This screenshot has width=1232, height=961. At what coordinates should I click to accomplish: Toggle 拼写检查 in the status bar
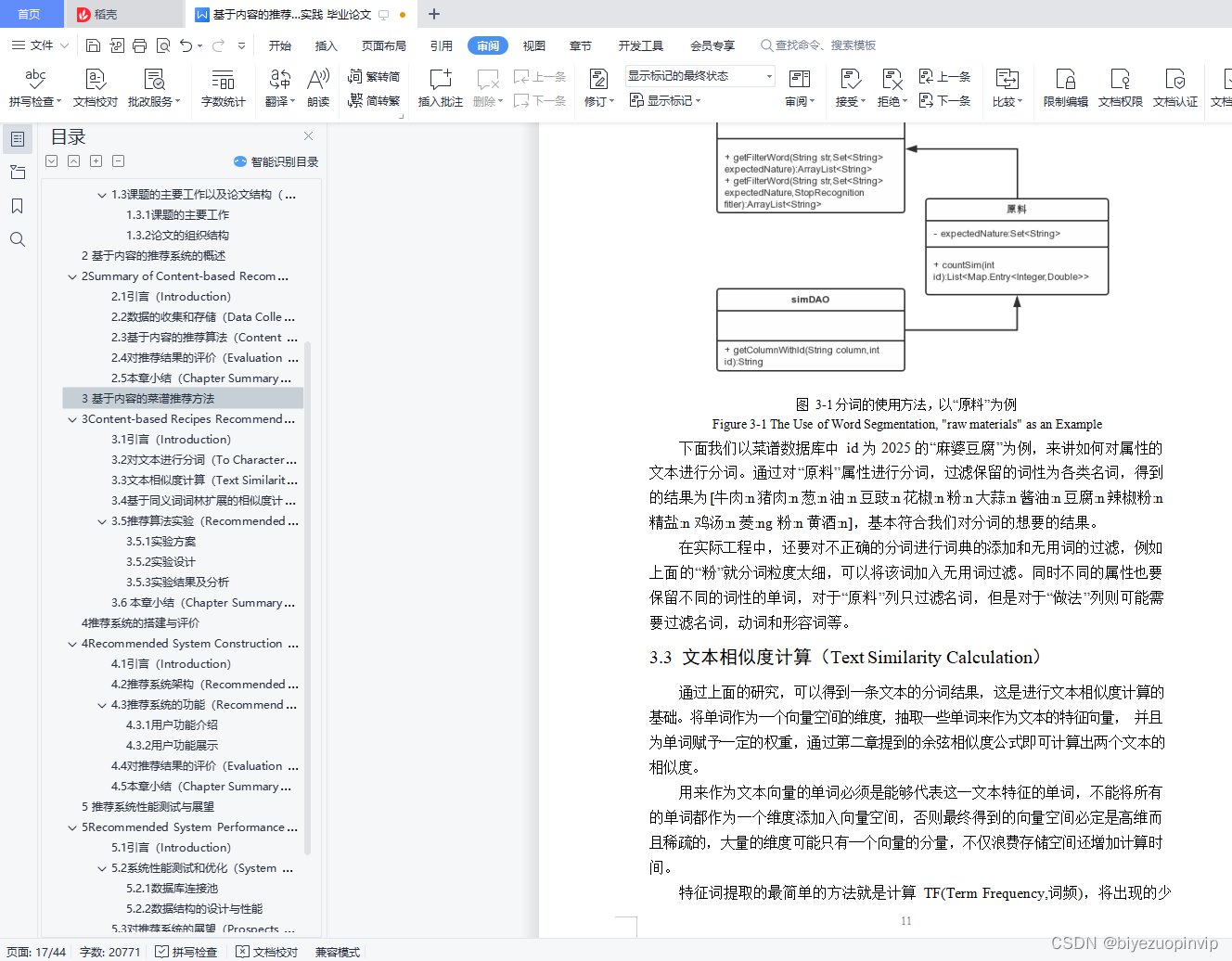(186, 952)
